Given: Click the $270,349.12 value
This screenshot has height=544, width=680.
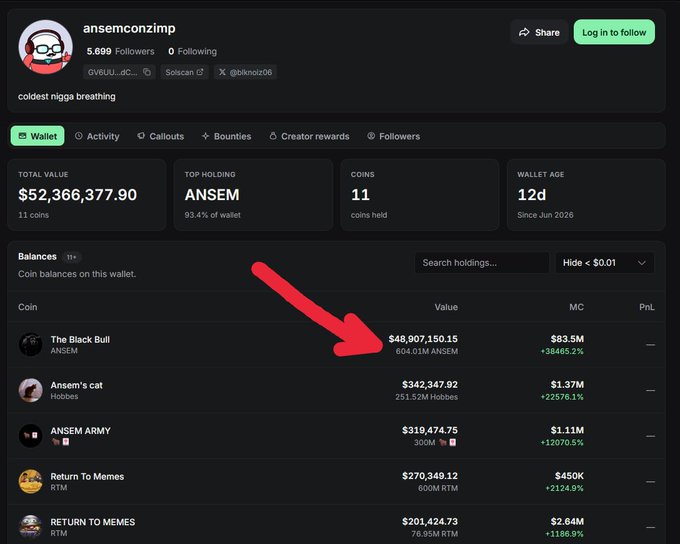Looking at the screenshot, I should pos(430,475).
